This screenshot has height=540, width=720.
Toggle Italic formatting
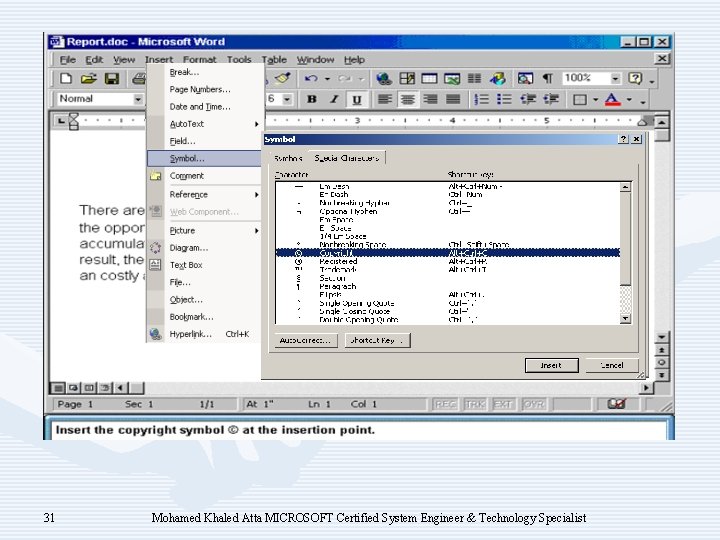[334, 99]
